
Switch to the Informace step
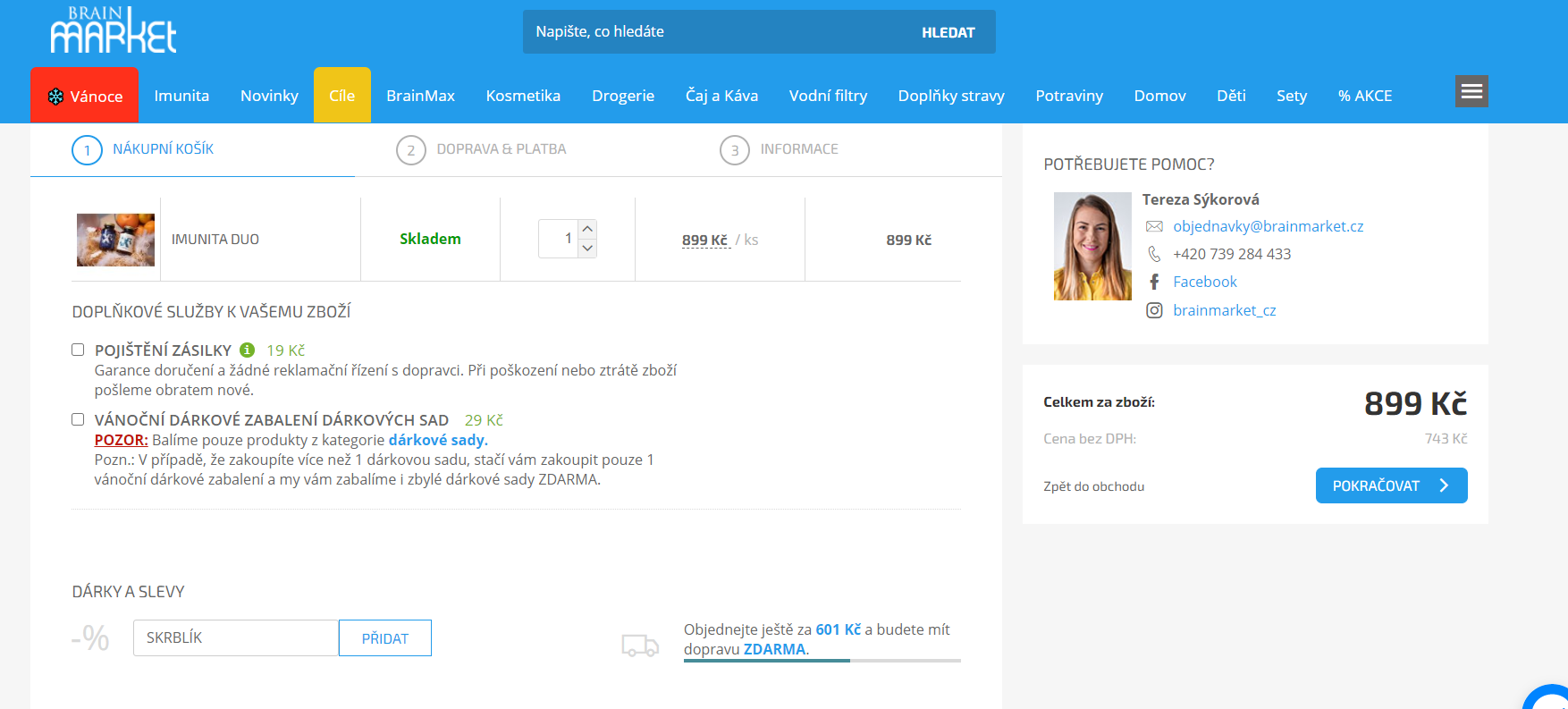pos(799,149)
